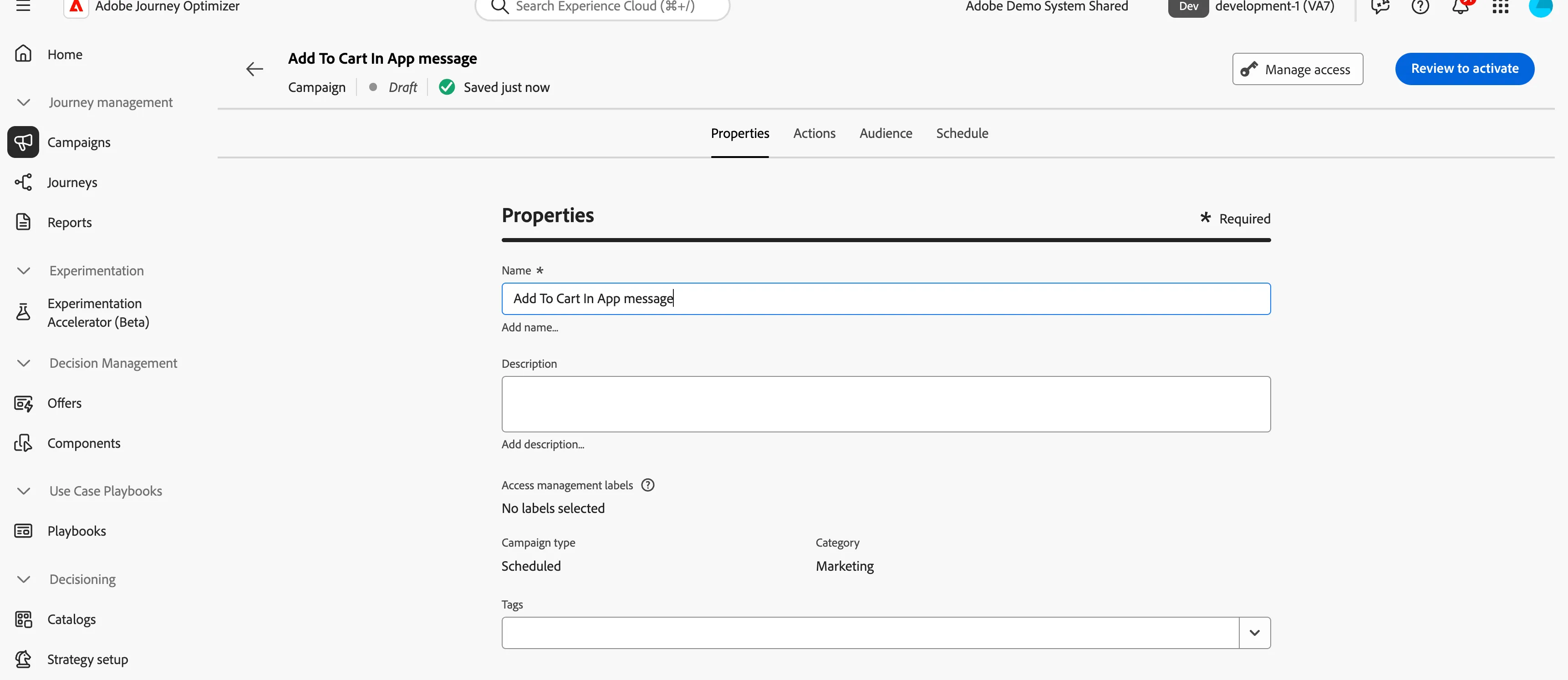Click the Manage access button

click(1297, 69)
